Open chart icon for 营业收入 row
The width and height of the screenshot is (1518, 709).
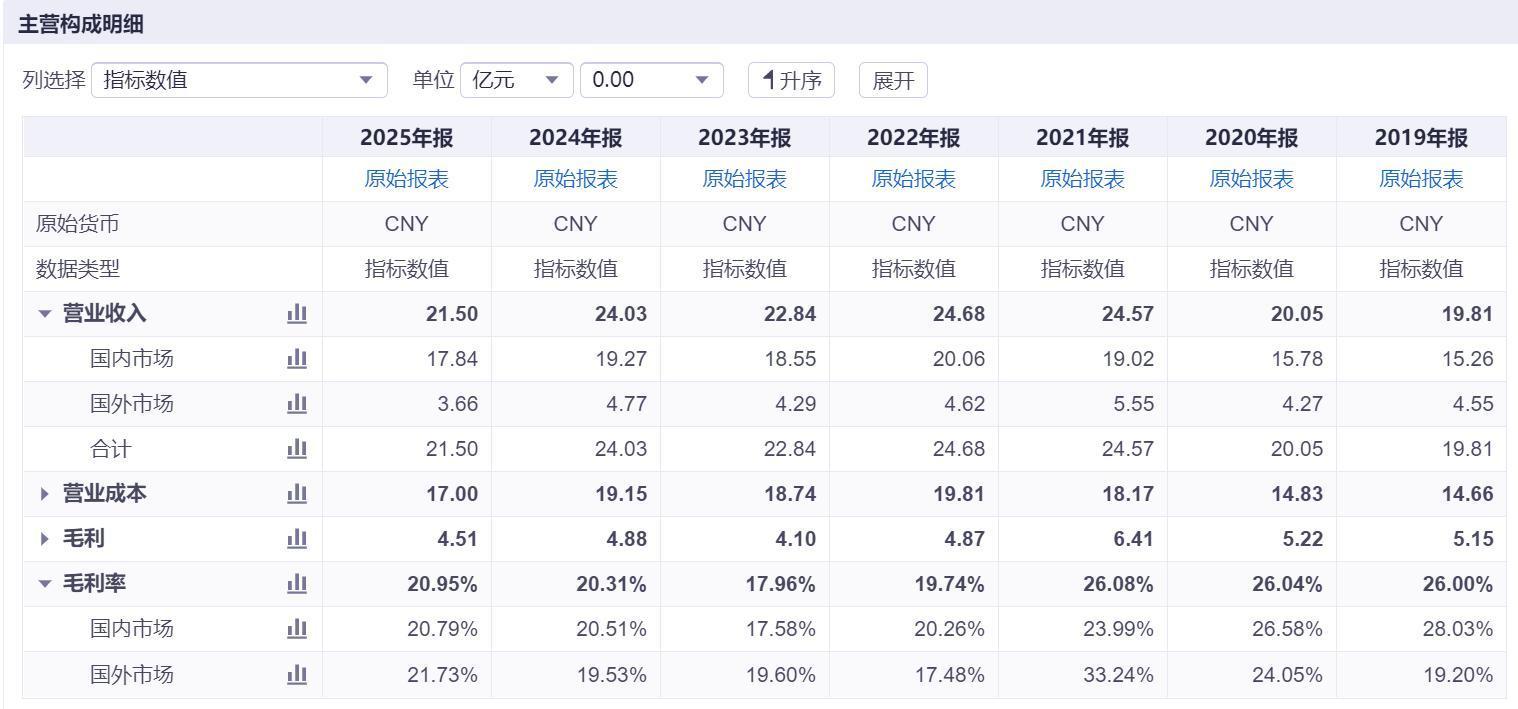297,314
